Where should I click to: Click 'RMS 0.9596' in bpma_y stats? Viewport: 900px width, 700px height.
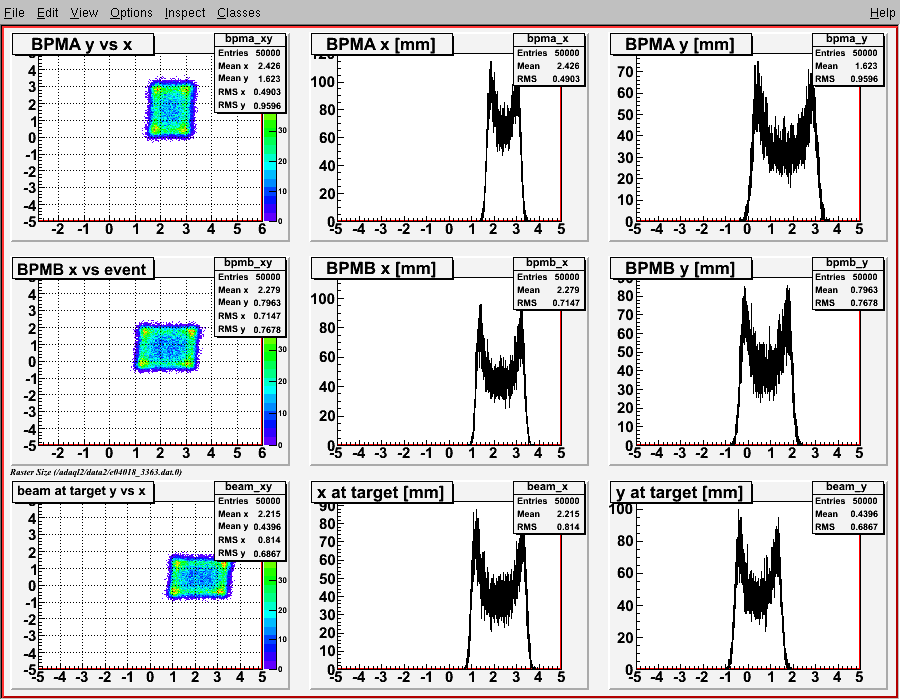coord(847,79)
